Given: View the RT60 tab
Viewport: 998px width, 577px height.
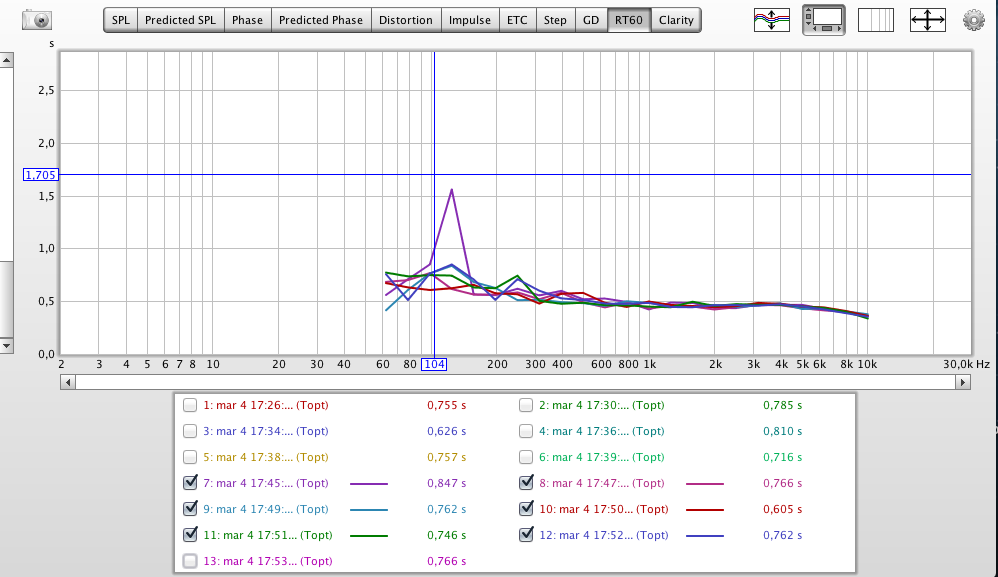Looking at the screenshot, I should [629, 20].
